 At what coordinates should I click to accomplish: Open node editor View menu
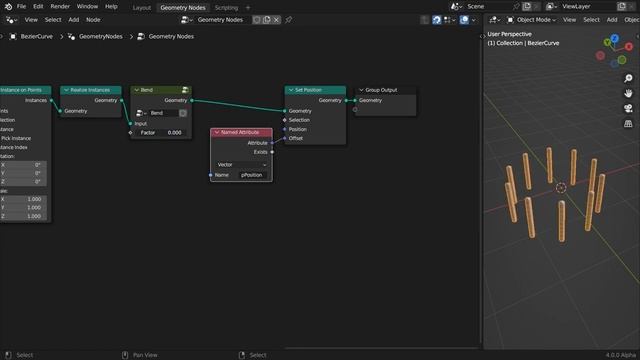[x=31, y=20]
